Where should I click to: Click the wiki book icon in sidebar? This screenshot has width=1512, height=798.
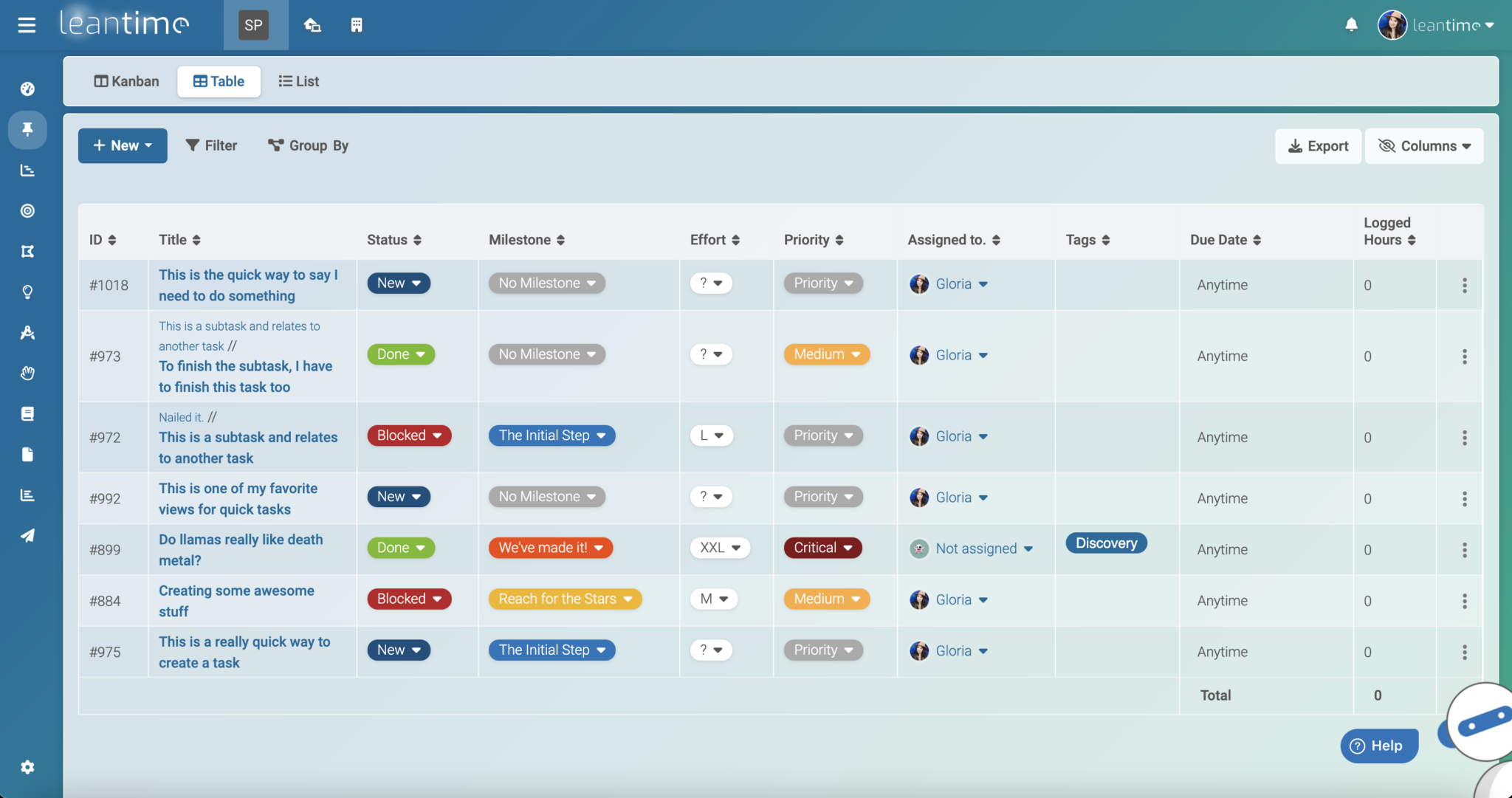click(x=27, y=413)
